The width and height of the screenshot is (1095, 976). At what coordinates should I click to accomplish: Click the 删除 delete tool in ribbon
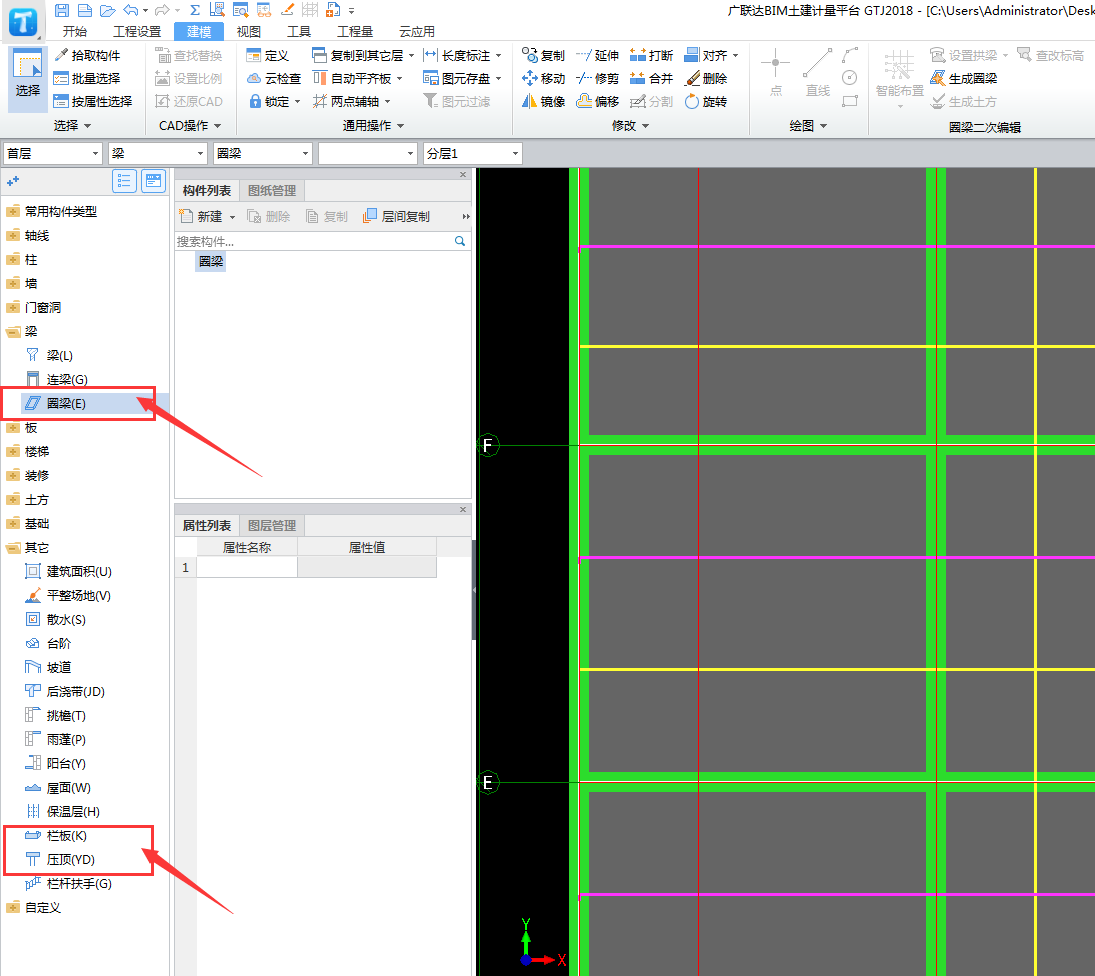706,78
